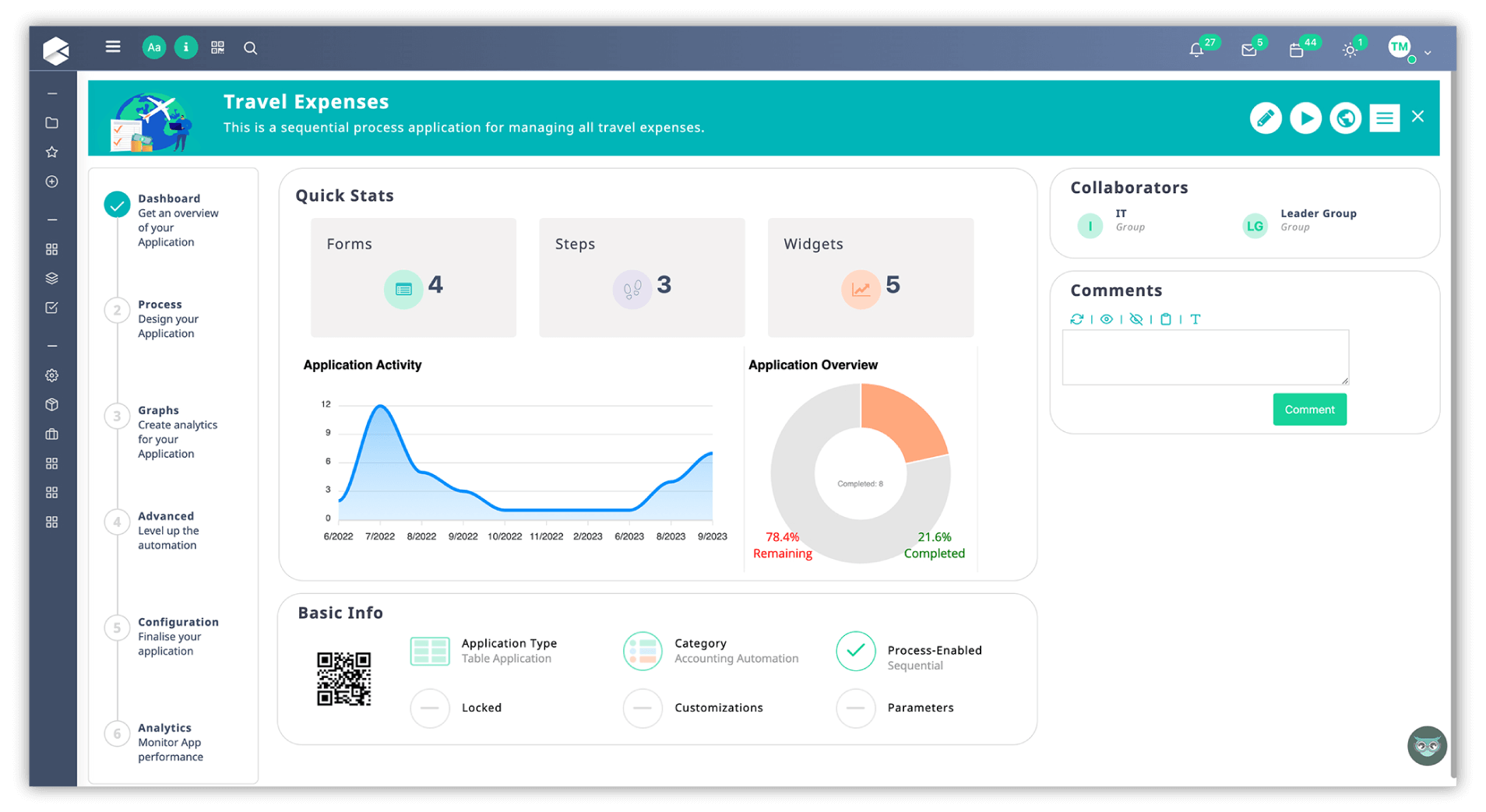Screen dimensions: 1486x812
Task: Click the app logo in top-left
Action: 55,50
